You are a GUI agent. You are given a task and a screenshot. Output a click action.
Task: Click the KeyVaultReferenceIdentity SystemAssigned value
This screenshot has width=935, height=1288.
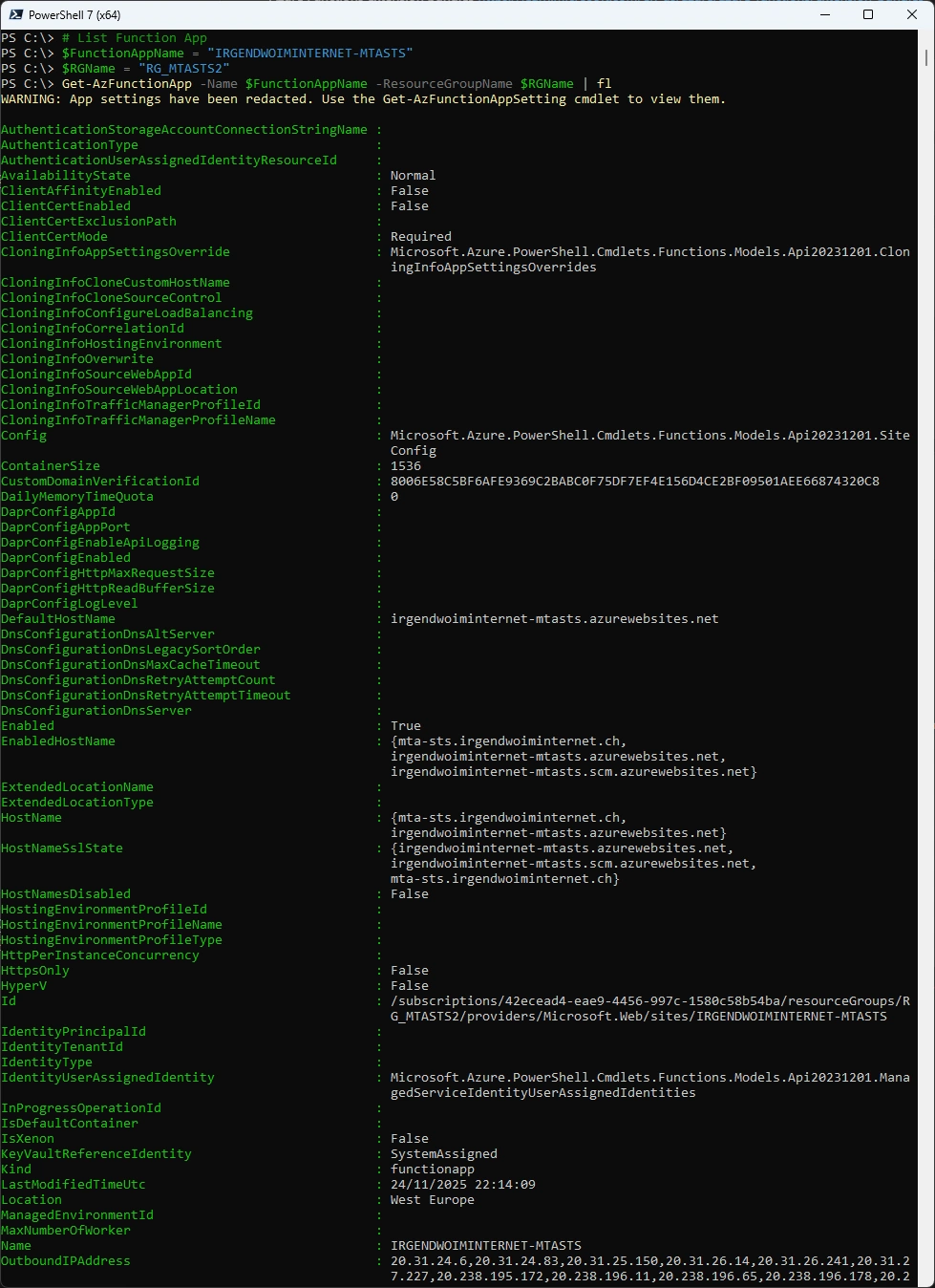(x=443, y=1154)
